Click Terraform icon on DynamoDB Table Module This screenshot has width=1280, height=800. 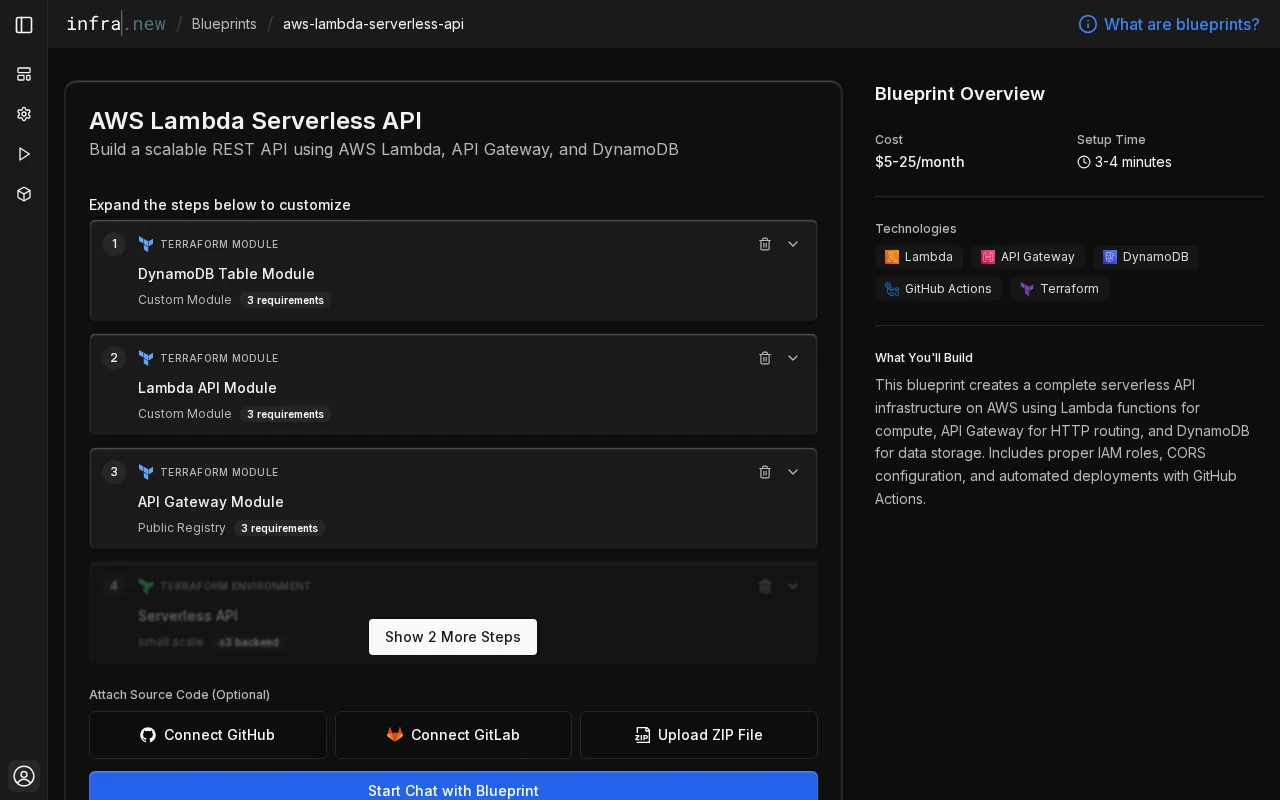click(146, 244)
